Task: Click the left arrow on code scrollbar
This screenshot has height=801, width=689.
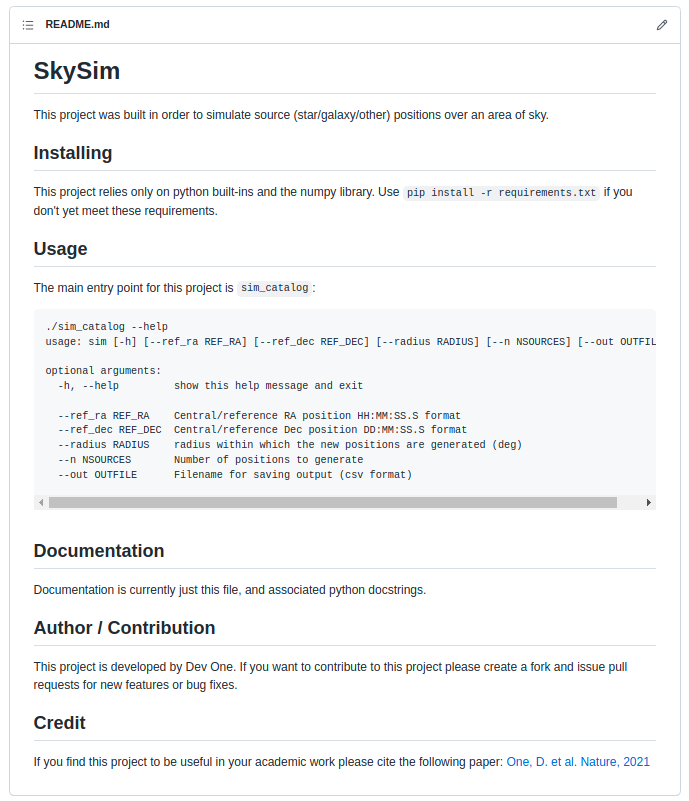Action: [40, 501]
